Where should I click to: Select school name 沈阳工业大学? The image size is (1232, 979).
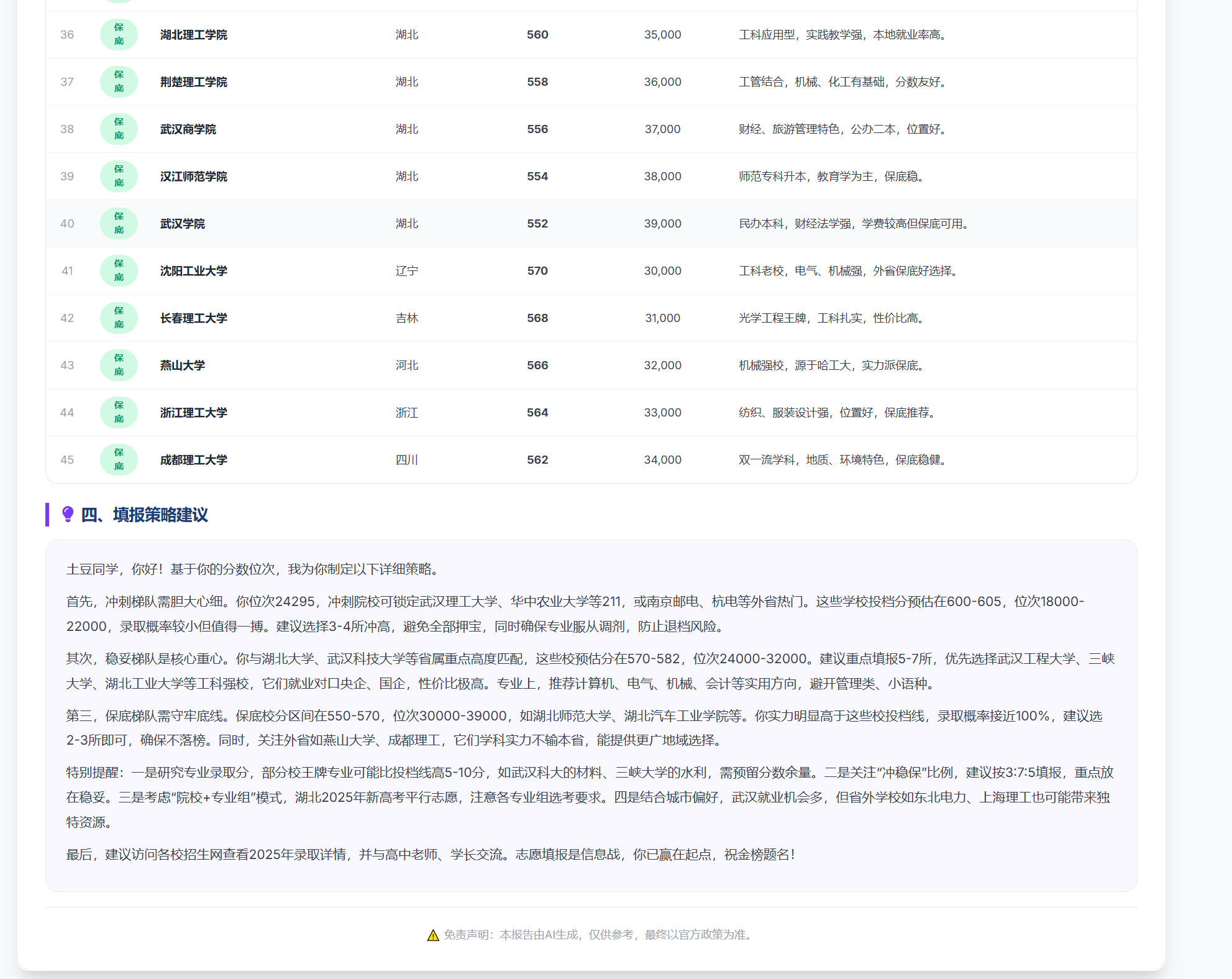[x=194, y=271]
